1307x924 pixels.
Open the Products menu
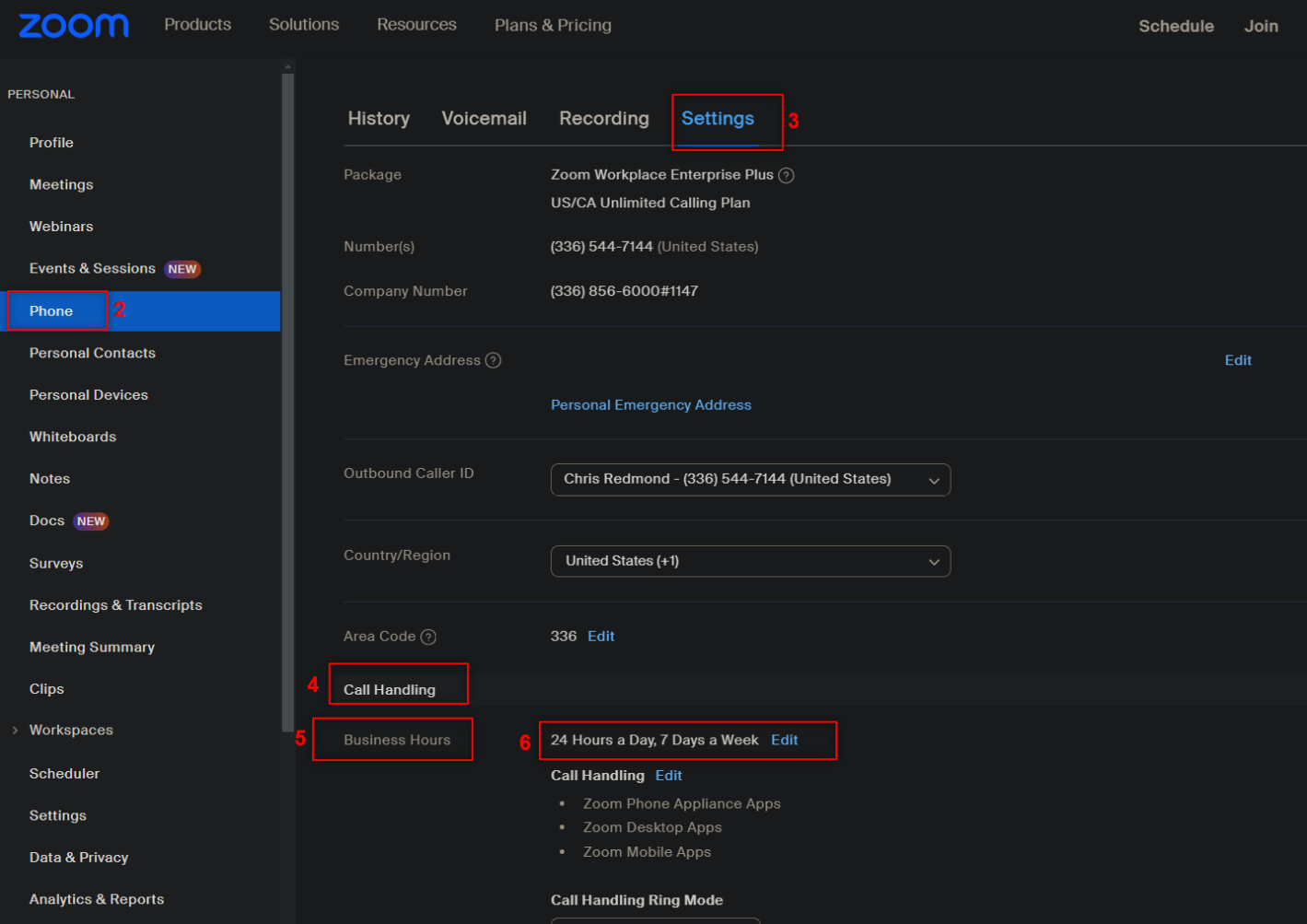pyautogui.click(x=198, y=25)
